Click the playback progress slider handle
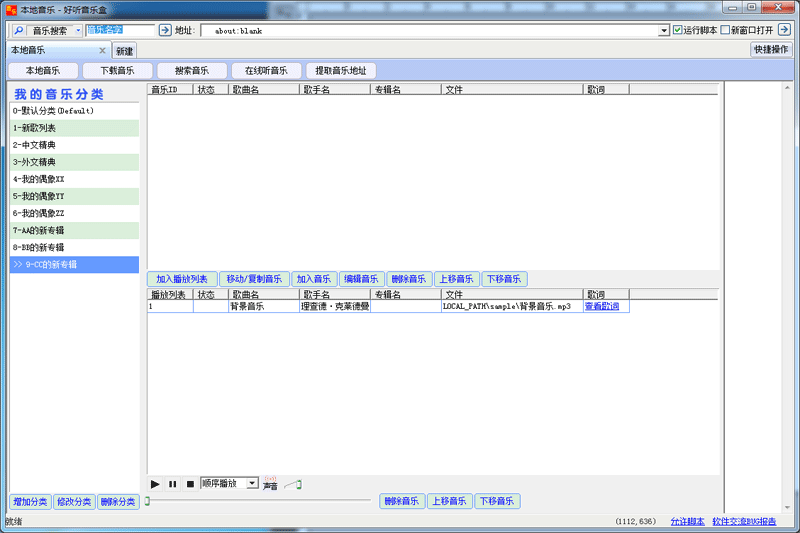 (147, 501)
